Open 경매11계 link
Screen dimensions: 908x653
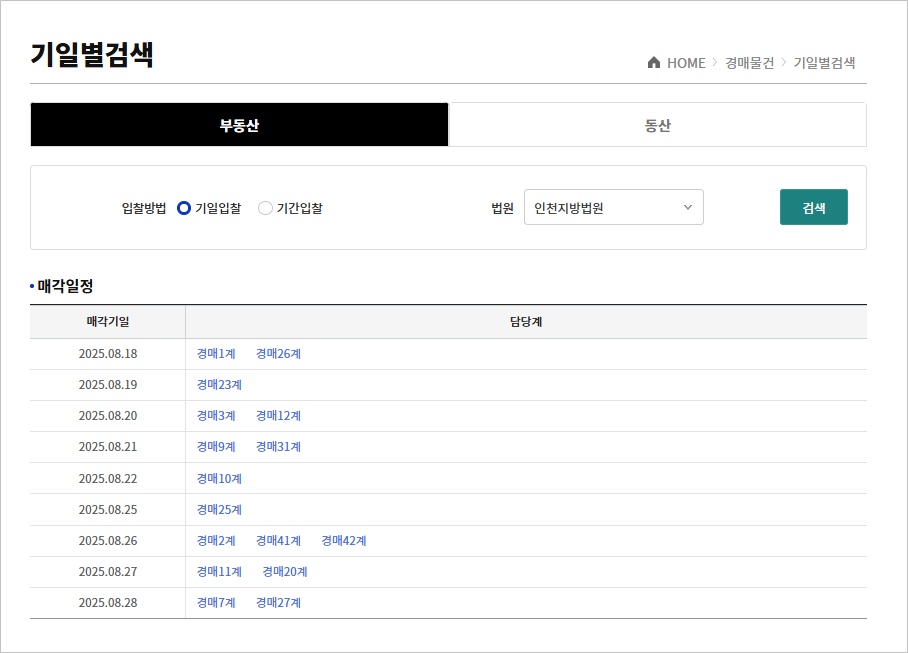[x=219, y=572]
